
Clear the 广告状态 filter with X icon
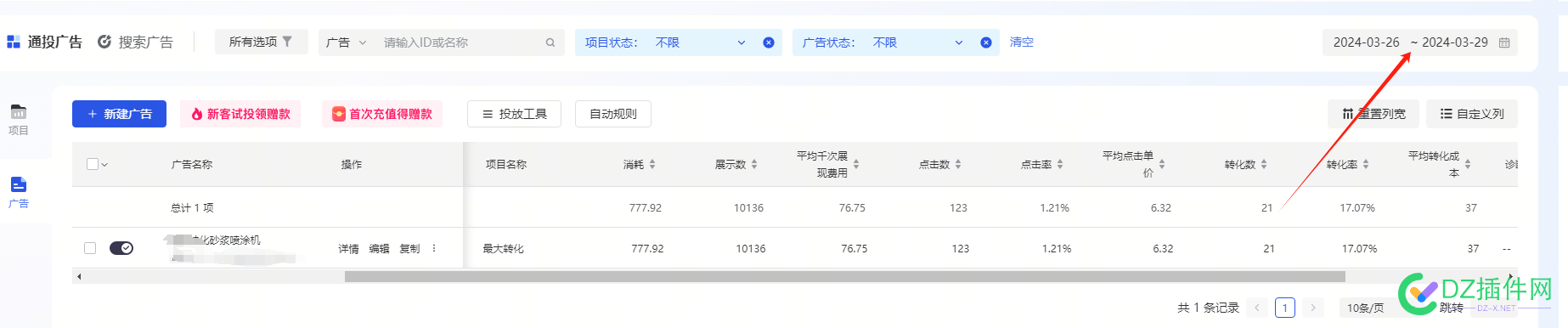coord(986,42)
